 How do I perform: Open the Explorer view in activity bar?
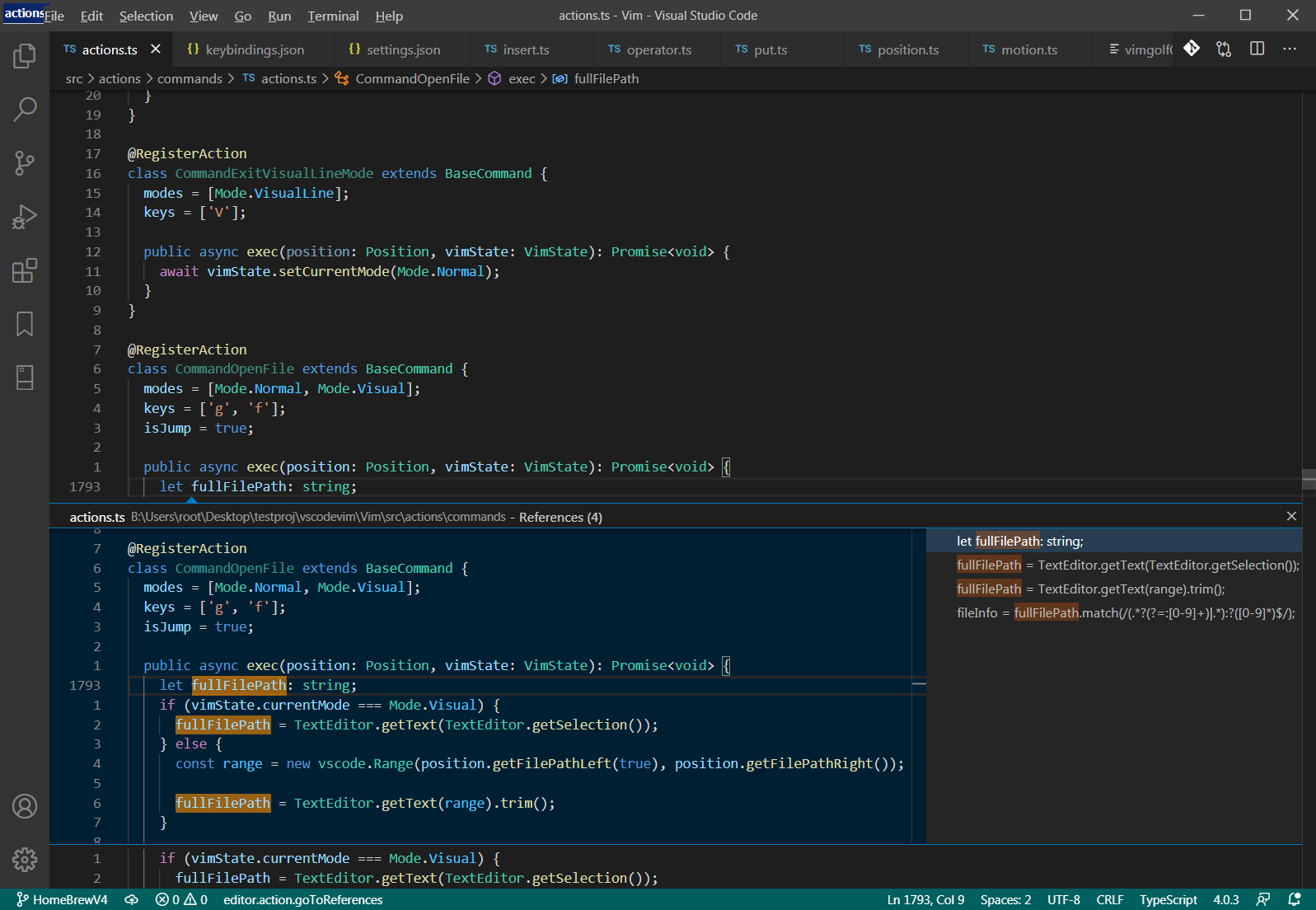point(25,56)
